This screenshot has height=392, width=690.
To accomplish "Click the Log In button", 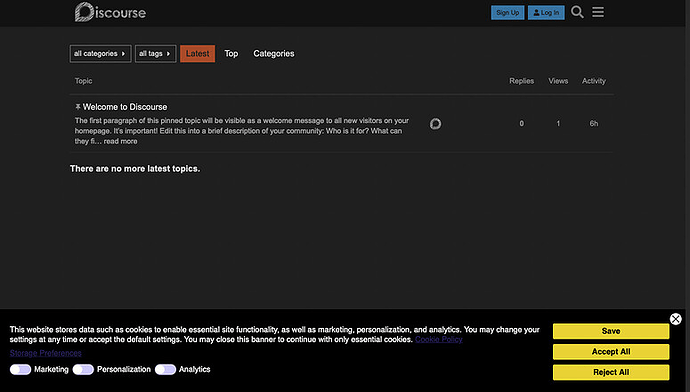I will 546,13.
